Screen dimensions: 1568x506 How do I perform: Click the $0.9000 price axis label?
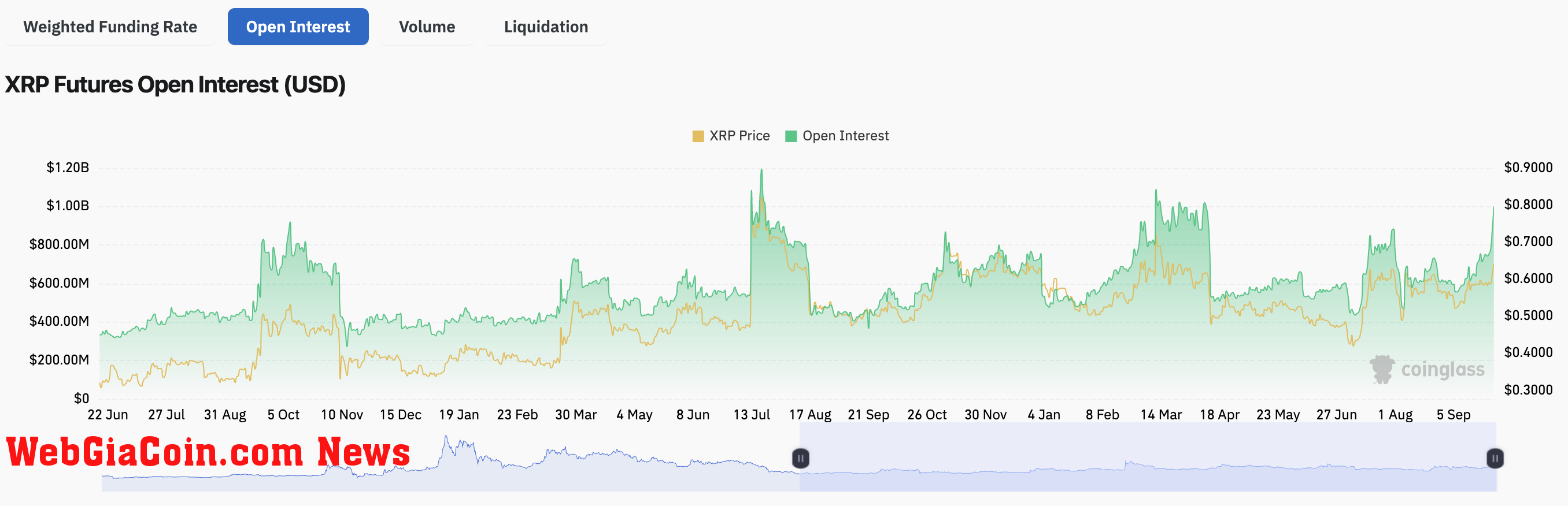click(x=1528, y=168)
